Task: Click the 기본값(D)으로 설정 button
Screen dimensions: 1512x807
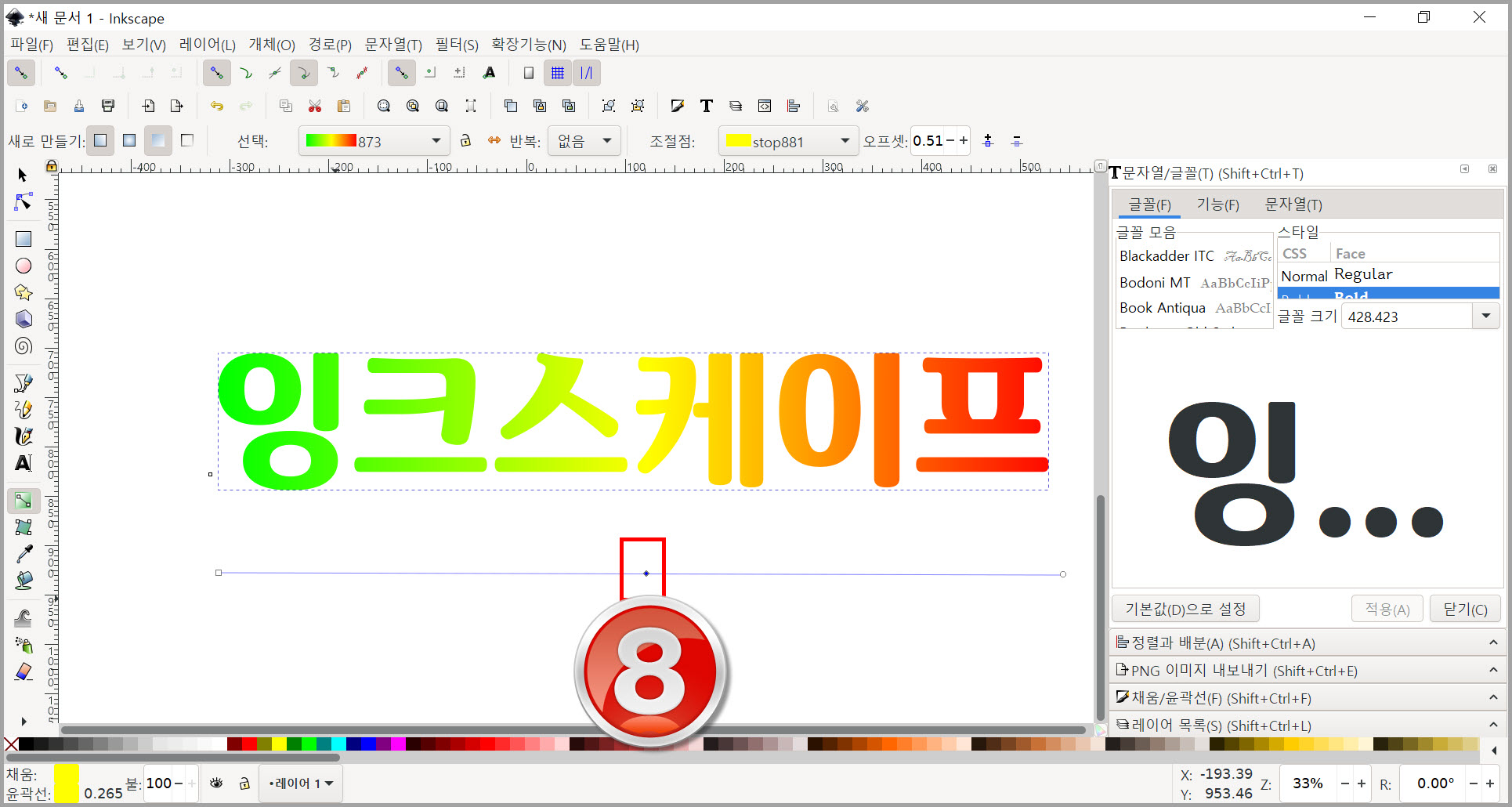Action: pyautogui.click(x=1186, y=609)
